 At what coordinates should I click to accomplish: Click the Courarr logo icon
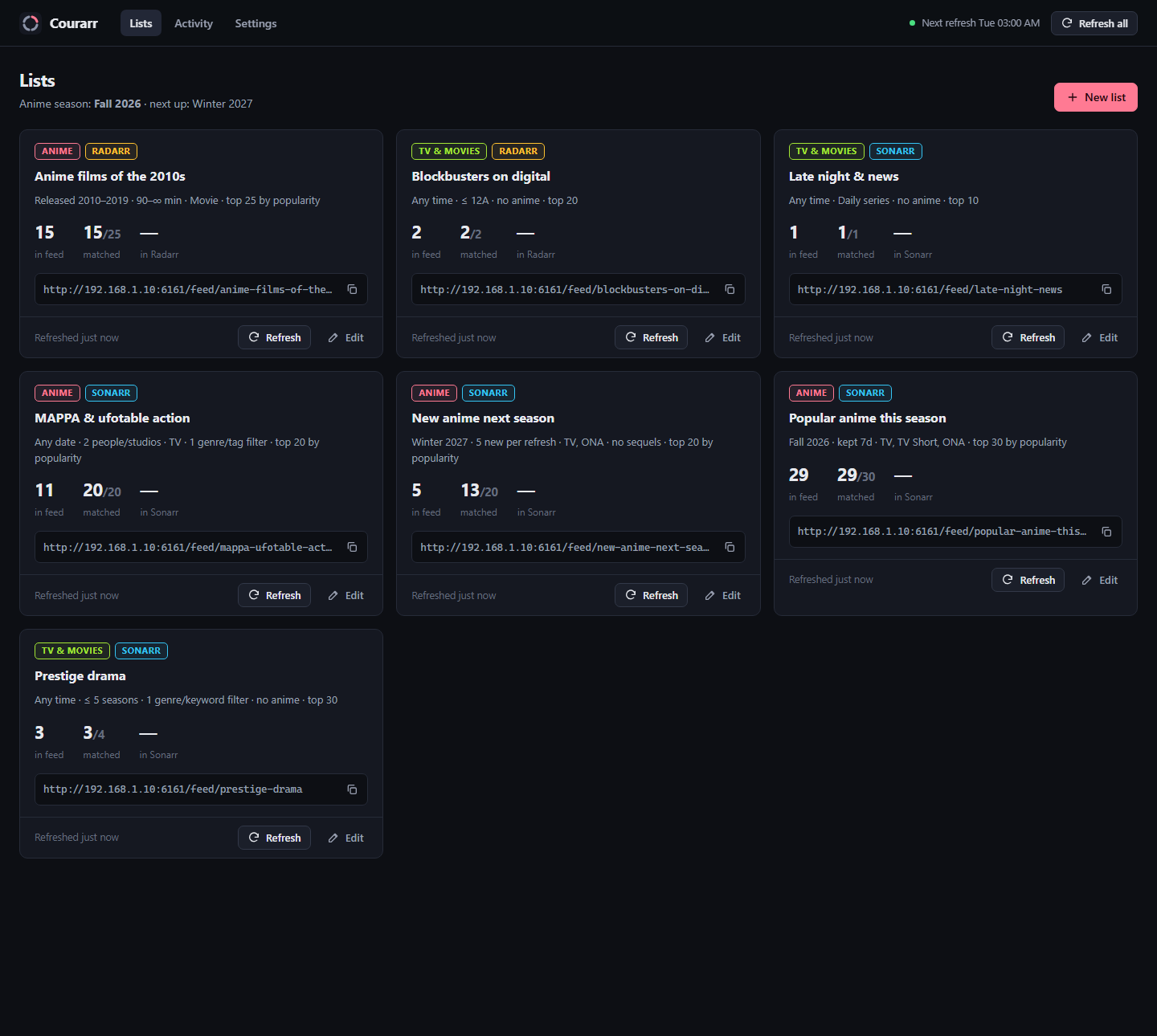pos(31,23)
